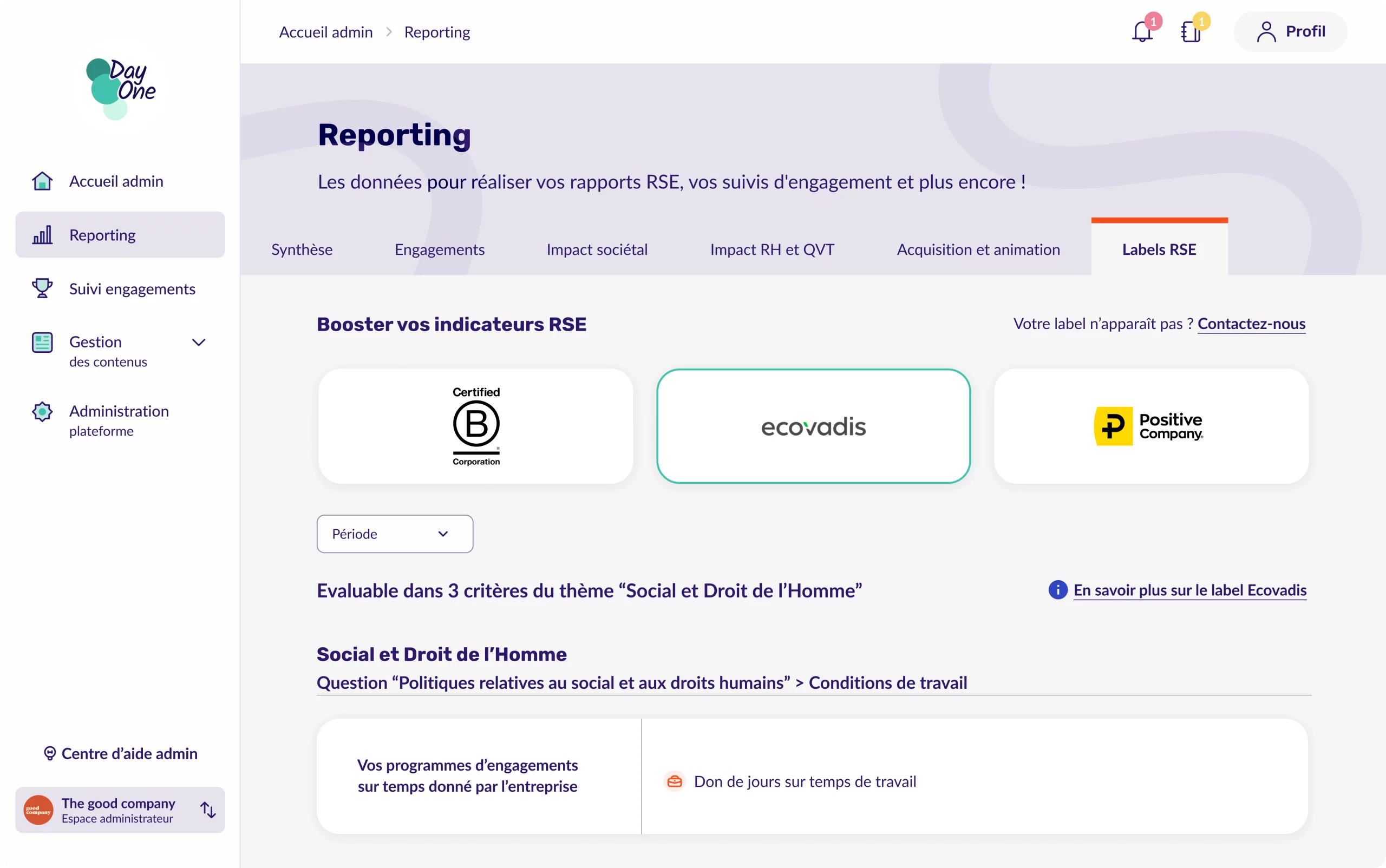Click the Administration plateforme gear icon

42,411
